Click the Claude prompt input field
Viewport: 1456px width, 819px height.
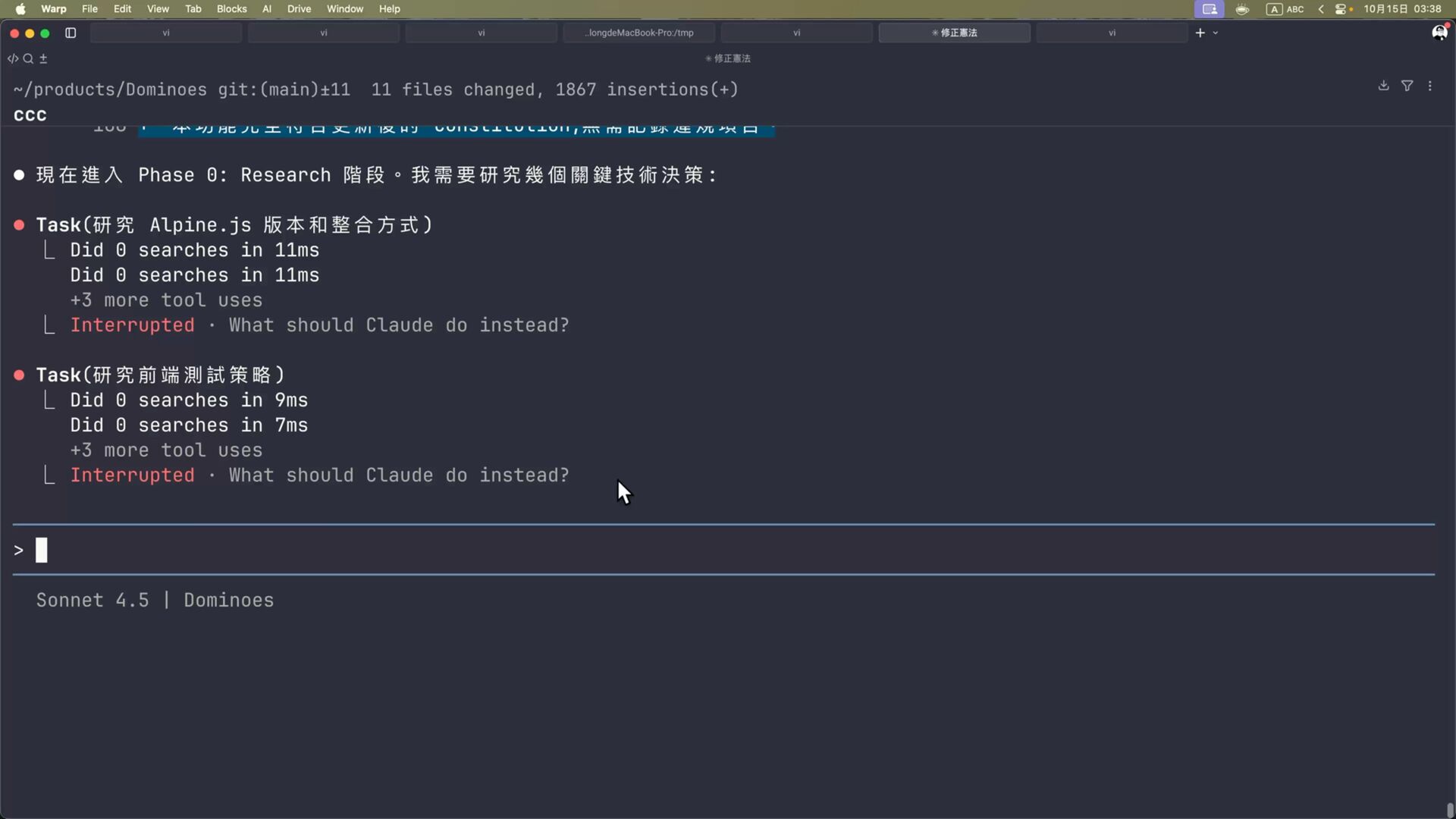coord(682,550)
